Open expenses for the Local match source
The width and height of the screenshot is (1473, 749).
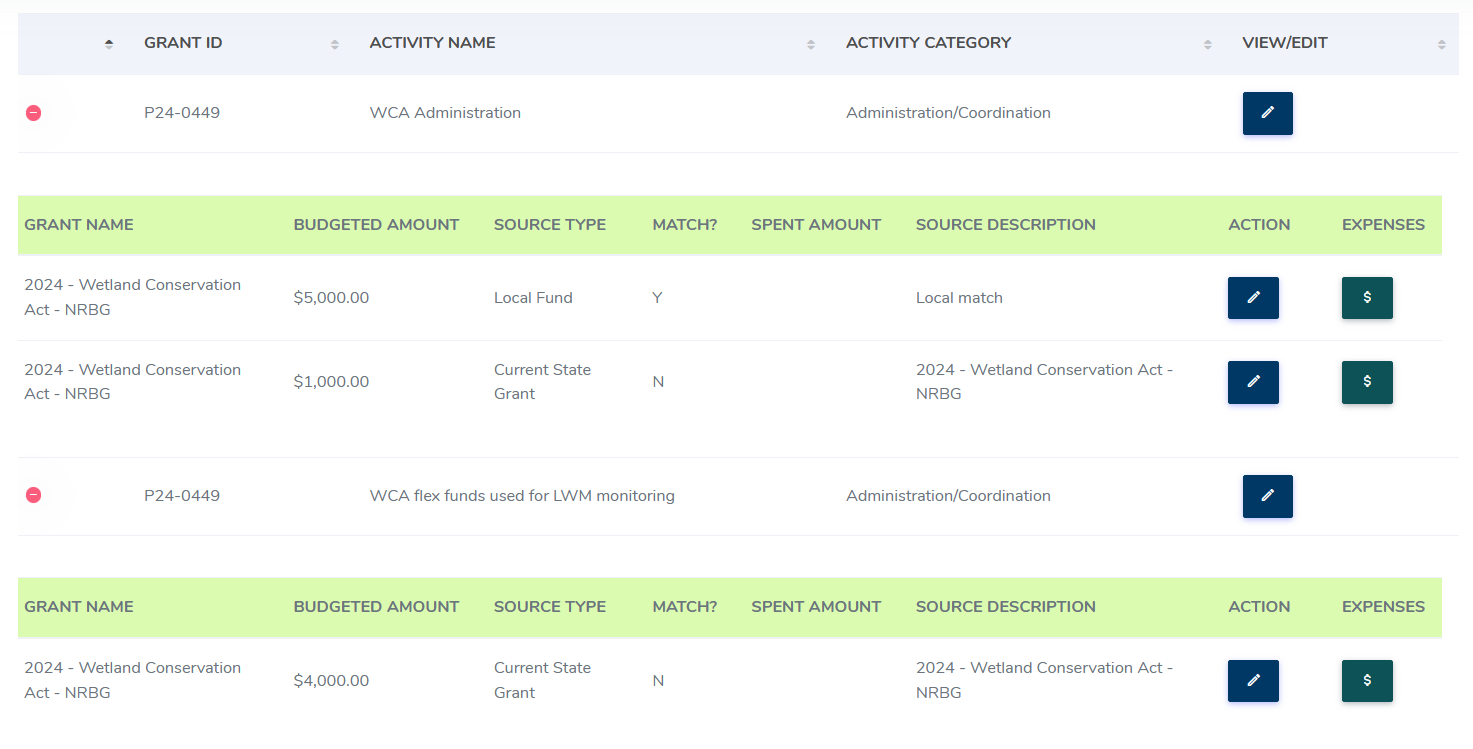click(x=1367, y=298)
